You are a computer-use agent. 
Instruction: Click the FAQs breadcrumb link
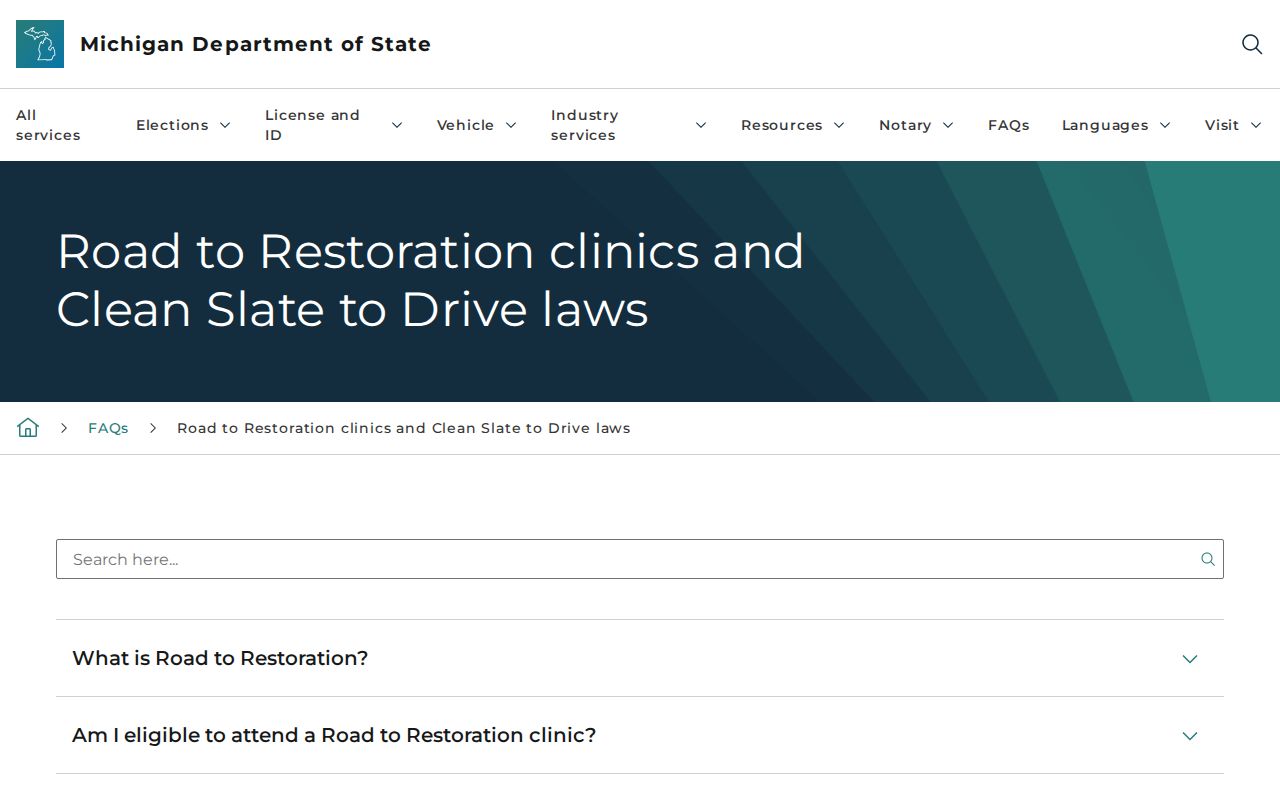pos(108,428)
